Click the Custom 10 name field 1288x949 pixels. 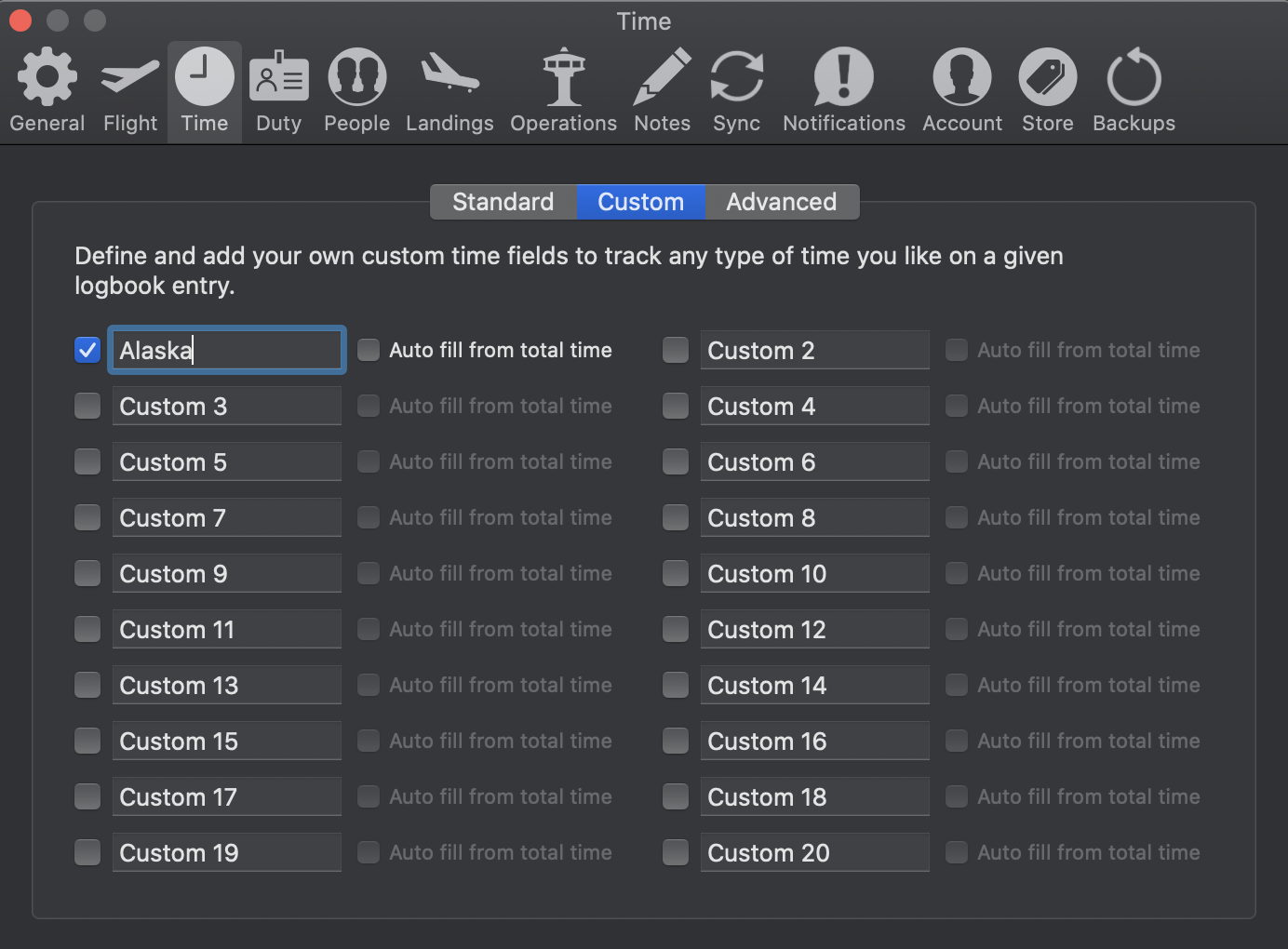[x=815, y=573]
